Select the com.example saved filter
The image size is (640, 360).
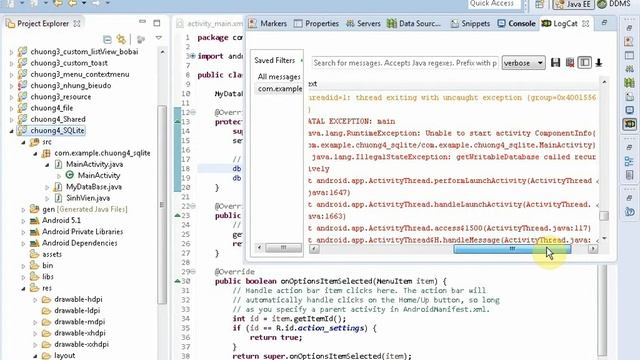click(280, 89)
